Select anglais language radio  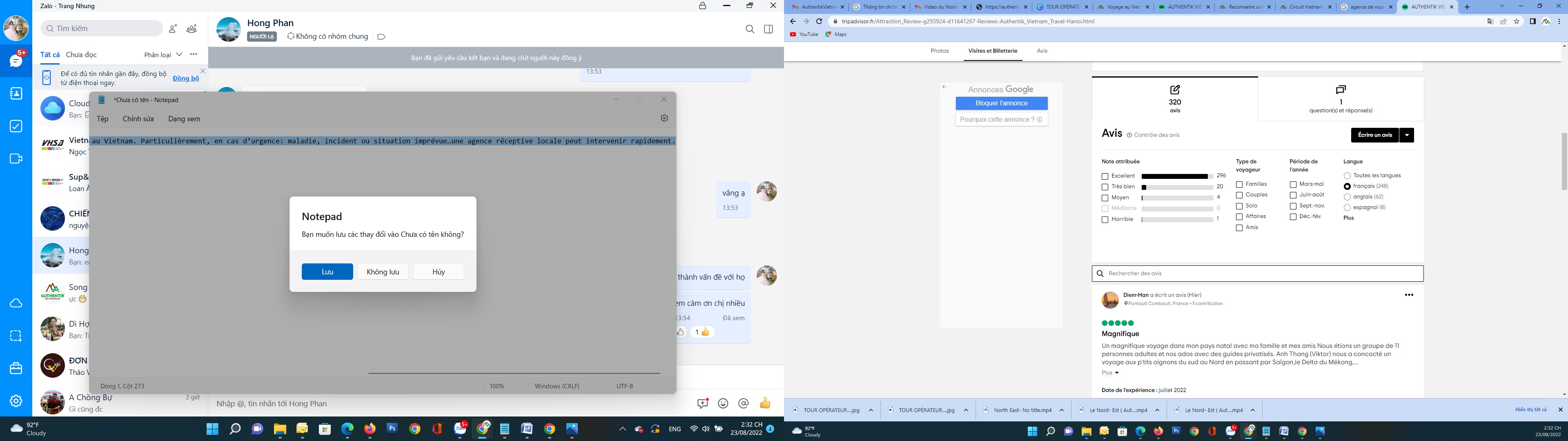pyautogui.click(x=1347, y=197)
